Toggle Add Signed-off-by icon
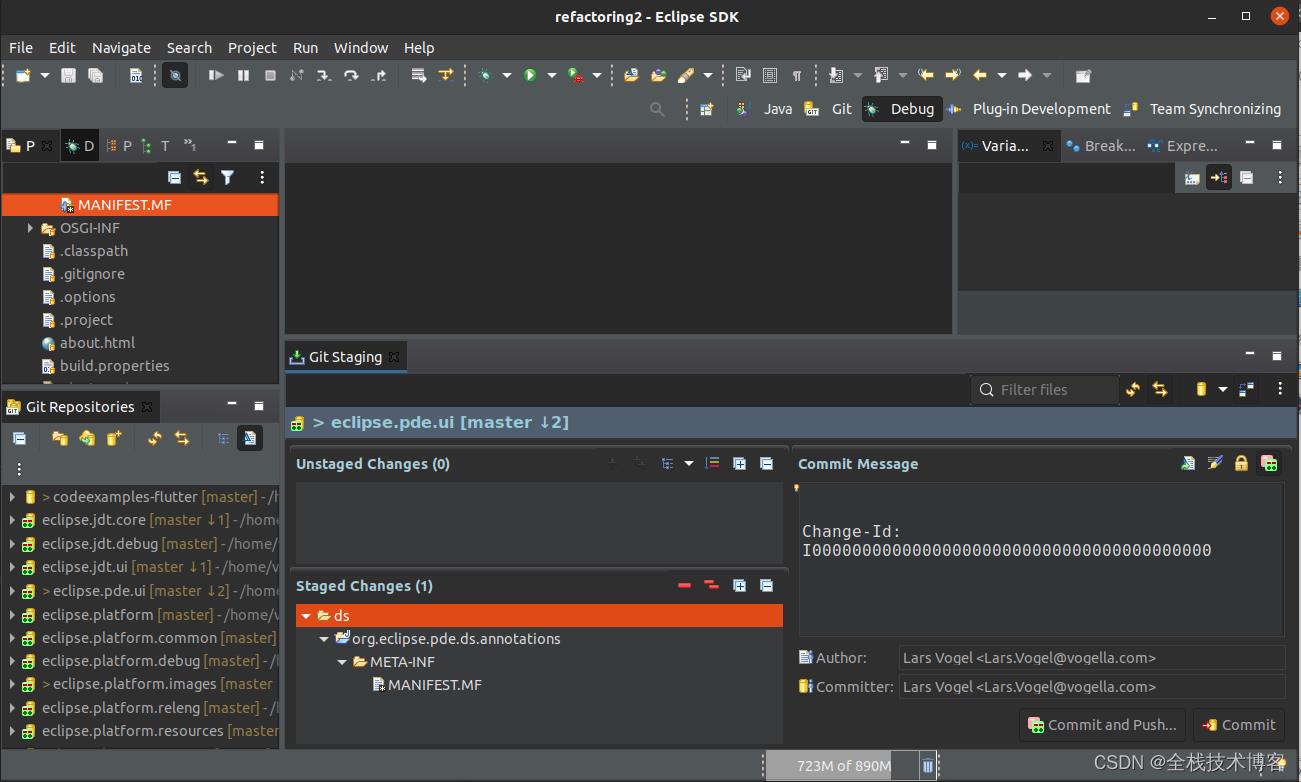 pos(1215,464)
